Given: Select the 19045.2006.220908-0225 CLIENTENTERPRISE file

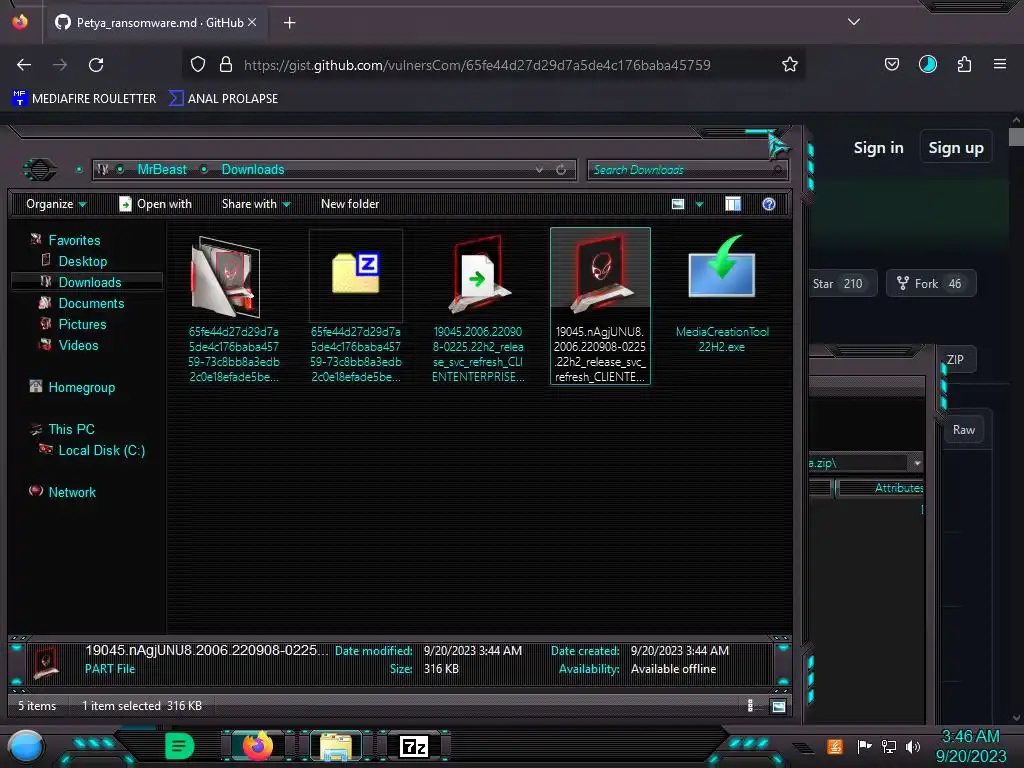Looking at the screenshot, I should 478,306.
